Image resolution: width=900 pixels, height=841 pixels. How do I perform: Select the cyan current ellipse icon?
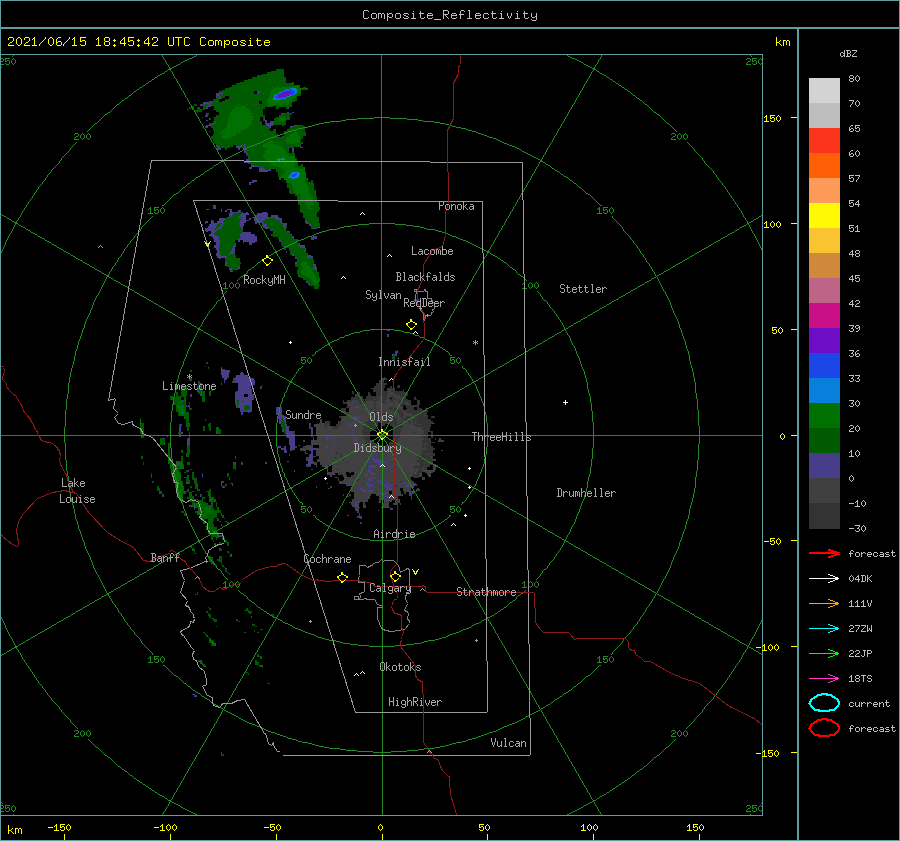[x=824, y=703]
